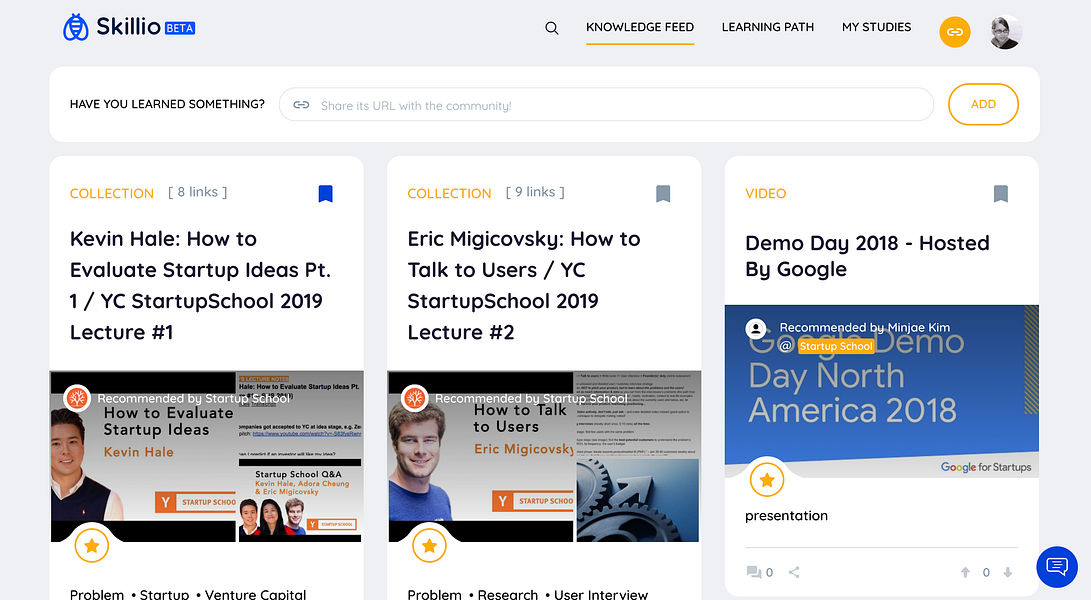
Task: Click the orange link share button
Action: pos(955,32)
